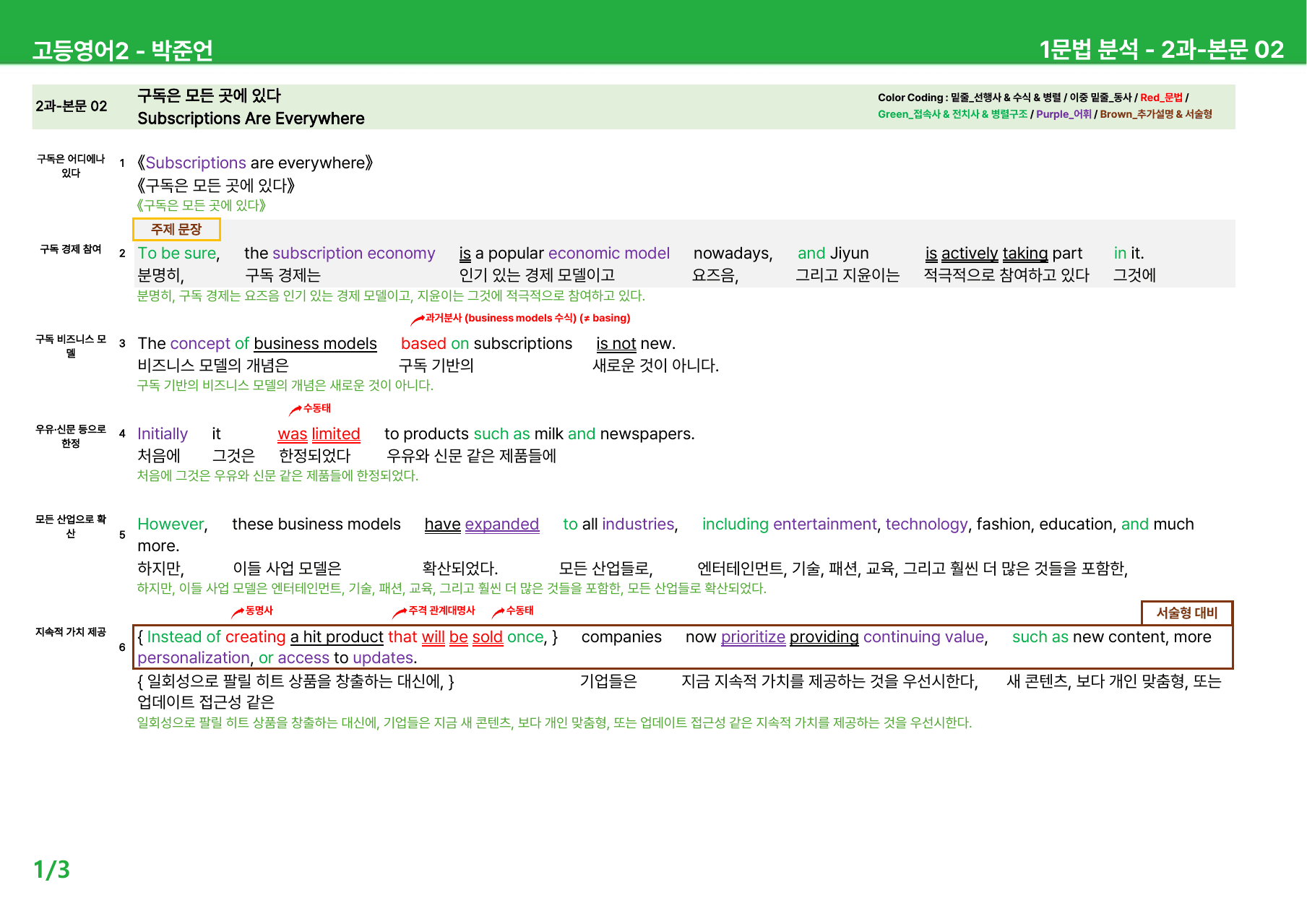This screenshot has height=924, width=1307.
Task: Click the purple underlined word 'prioritize'
Action: pos(753,637)
